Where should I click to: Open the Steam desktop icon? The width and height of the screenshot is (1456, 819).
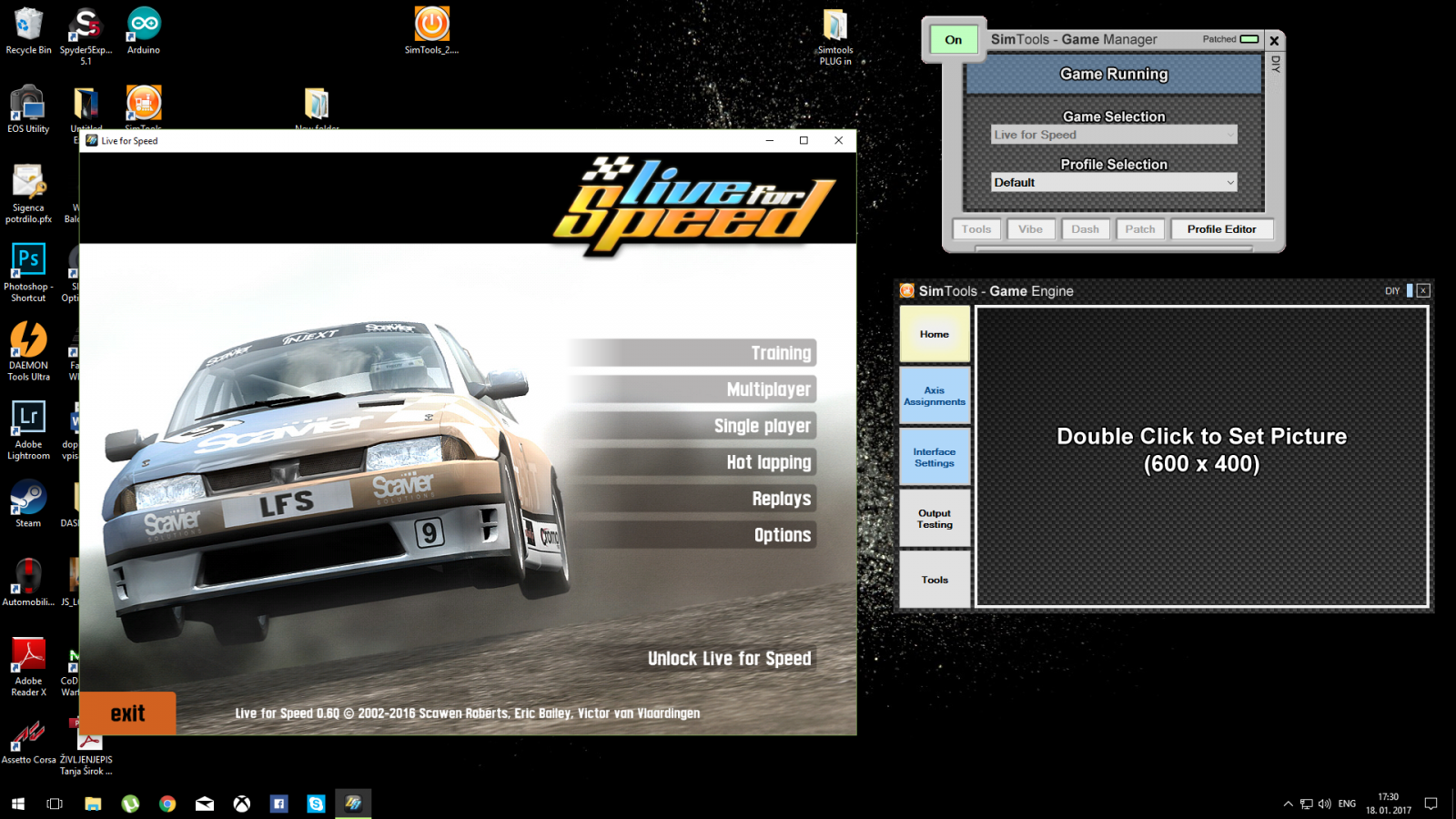[x=28, y=505]
